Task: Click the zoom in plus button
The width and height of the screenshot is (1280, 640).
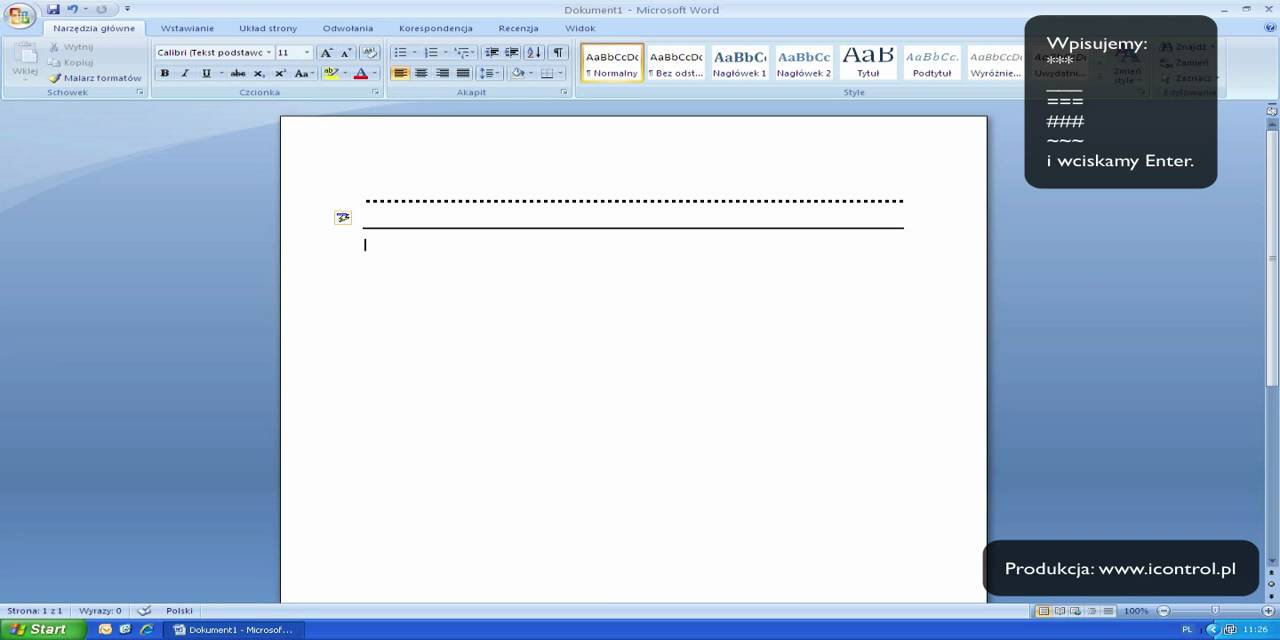Action: [1269, 611]
